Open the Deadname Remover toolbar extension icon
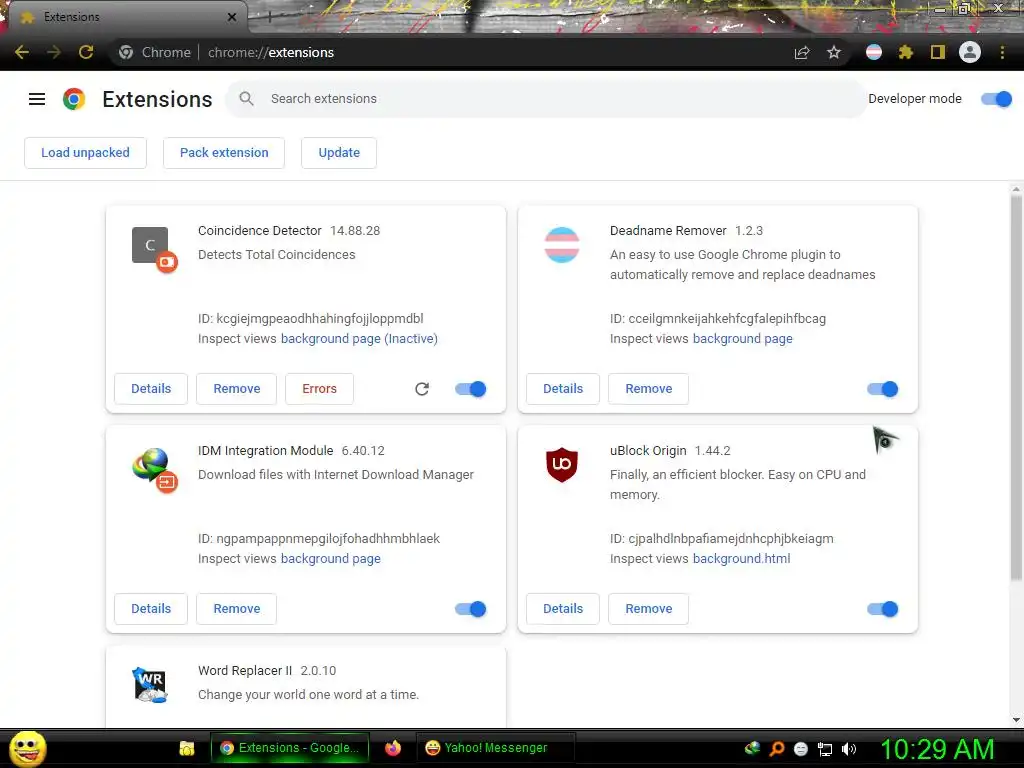Viewport: 1024px width, 768px height. click(874, 52)
